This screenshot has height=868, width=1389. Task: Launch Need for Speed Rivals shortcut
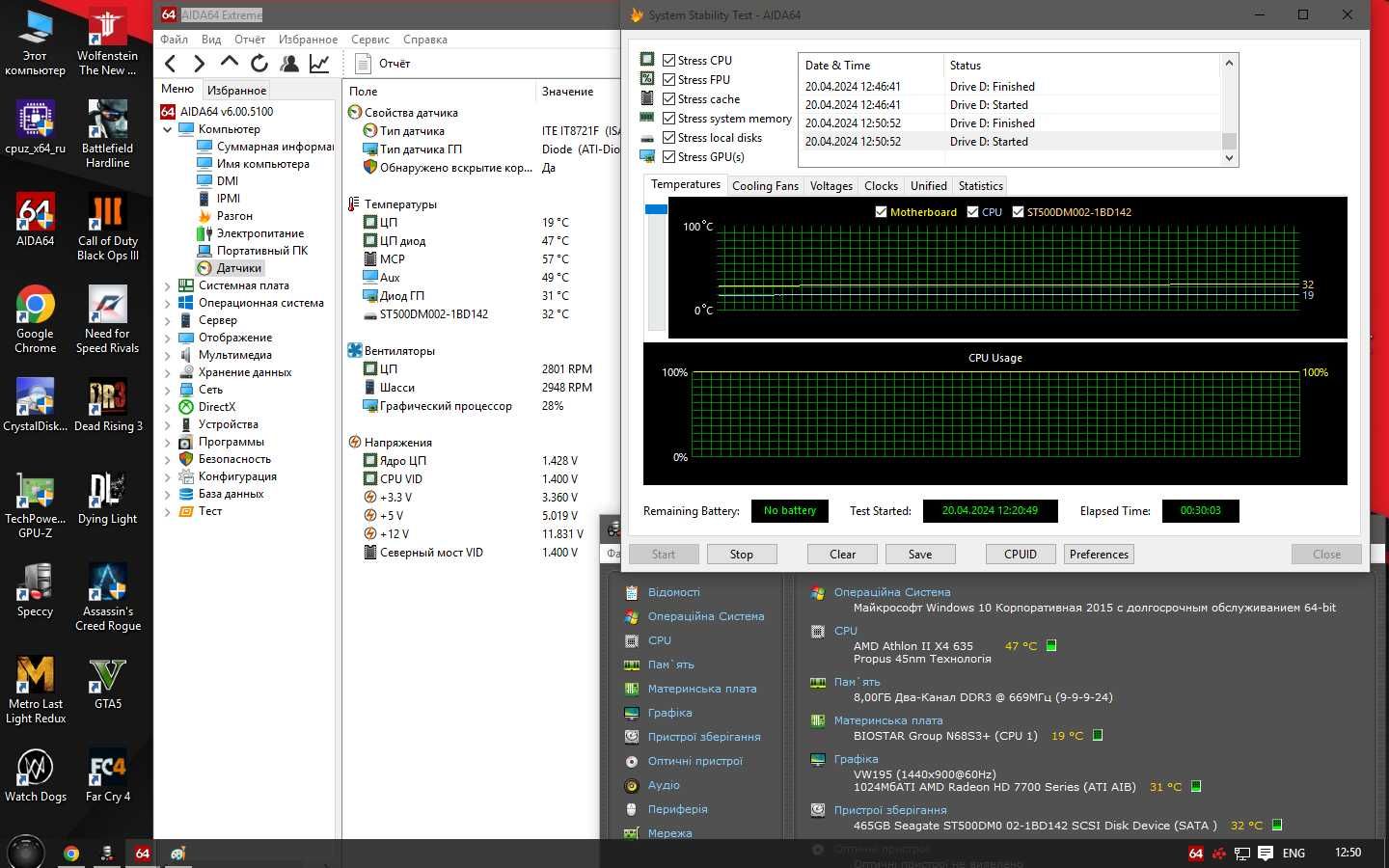tap(108, 319)
